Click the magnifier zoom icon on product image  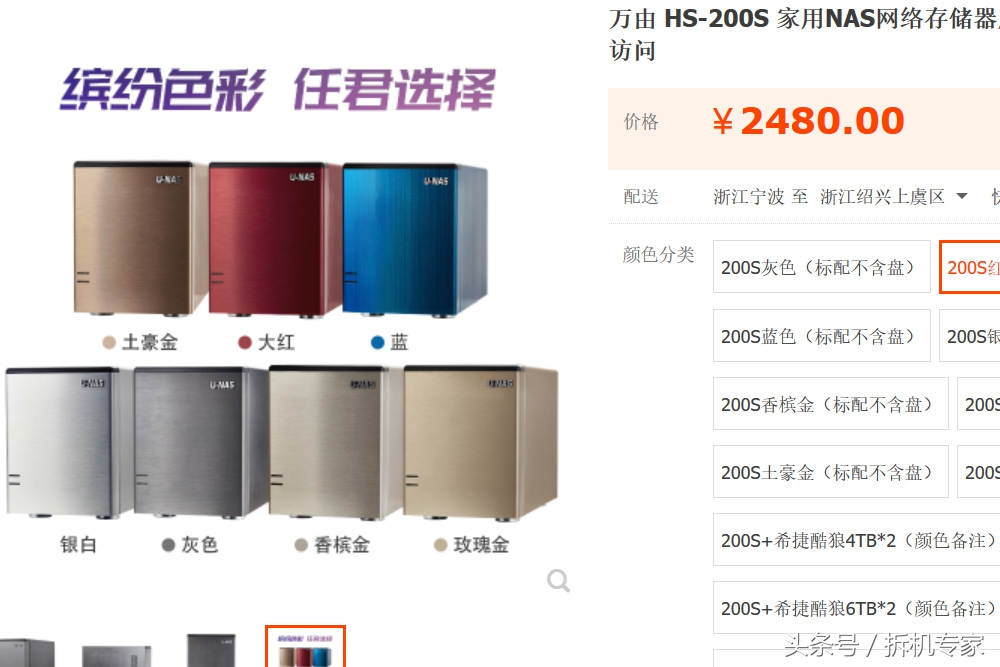[x=558, y=580]
